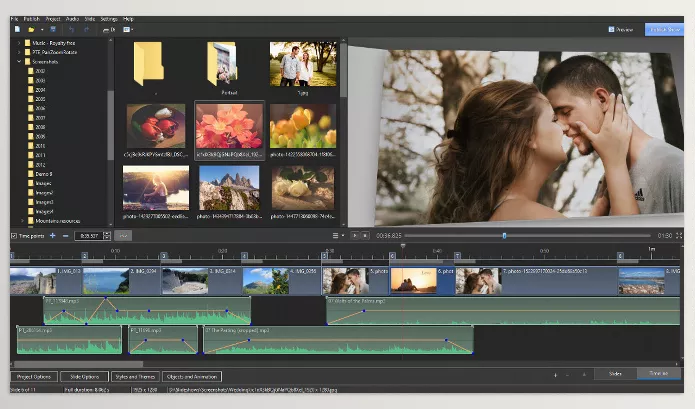Select the orange flowers thumbnail

[x=229, y=126]
